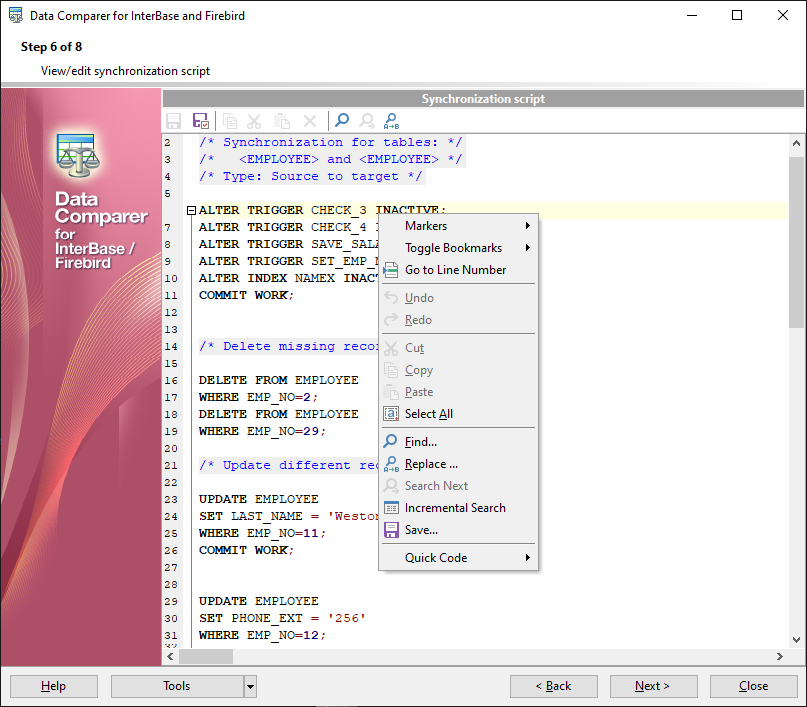The image size is (807, 707).
Task: Click the Incremental Search menu icon
Action: [391, 508]
